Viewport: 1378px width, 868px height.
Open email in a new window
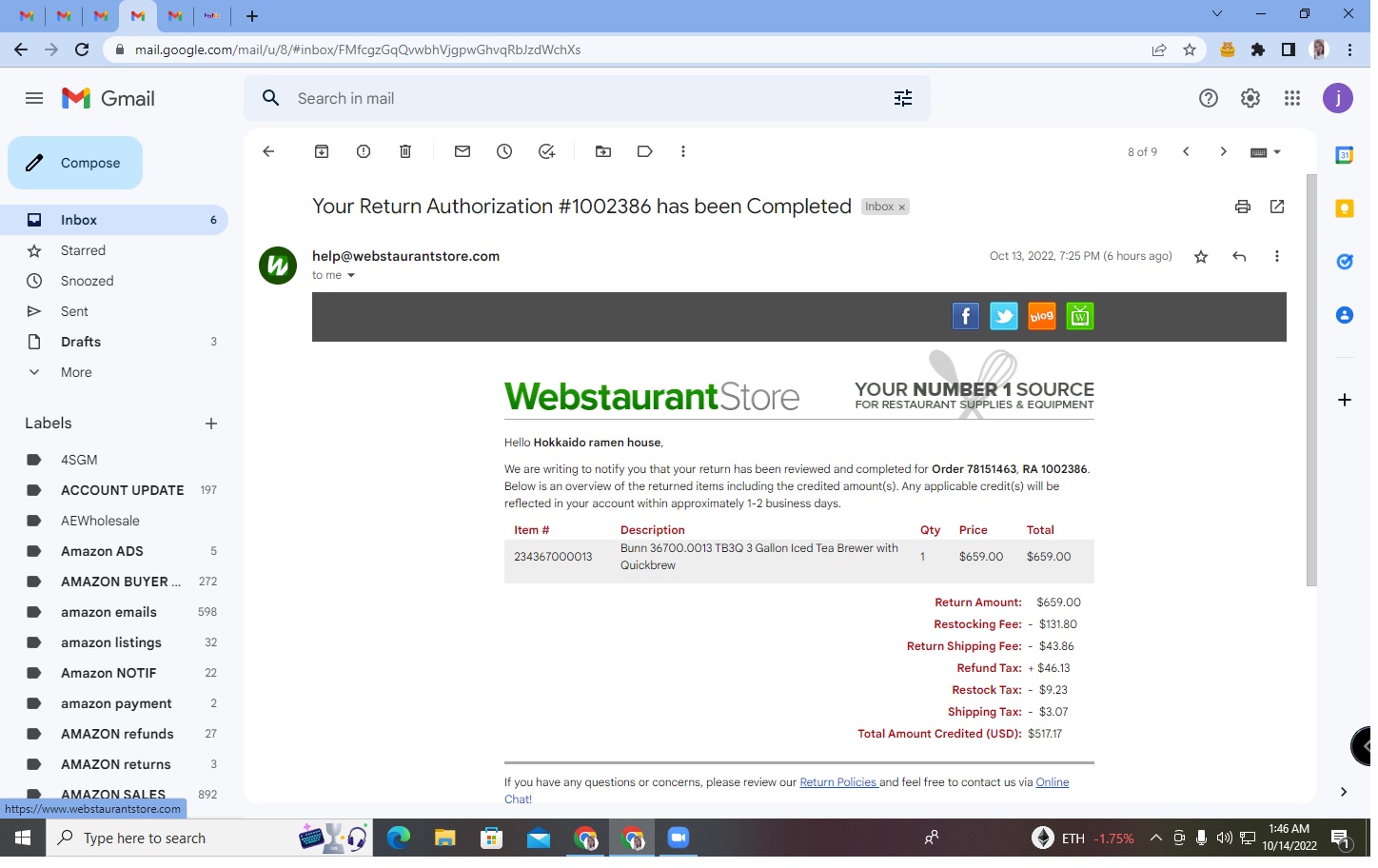pyautogui.click(x=1277, y=207)
